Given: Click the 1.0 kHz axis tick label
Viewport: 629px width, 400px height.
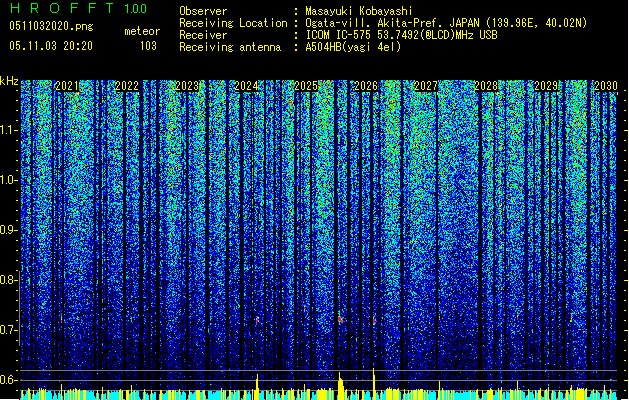Looking at the screenshot, I should [x=8, y=180].
